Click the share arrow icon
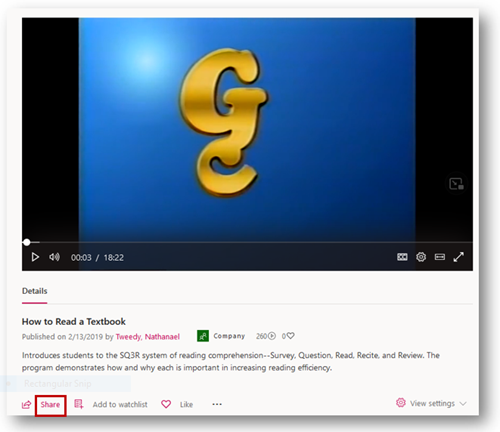The image size is (500, 432). pyautogui.click(x=26, y=405)
